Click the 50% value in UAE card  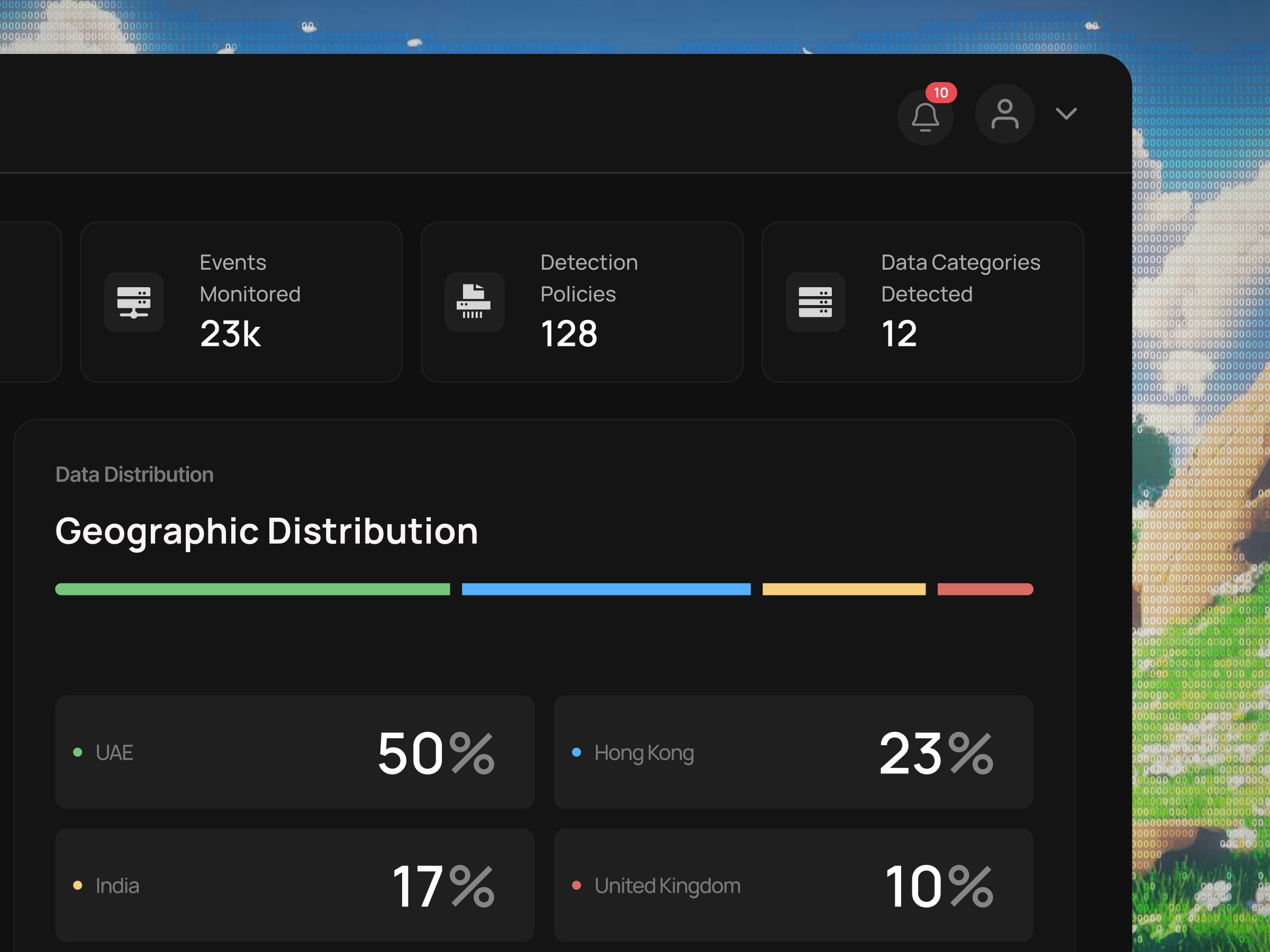click(437, 754)
